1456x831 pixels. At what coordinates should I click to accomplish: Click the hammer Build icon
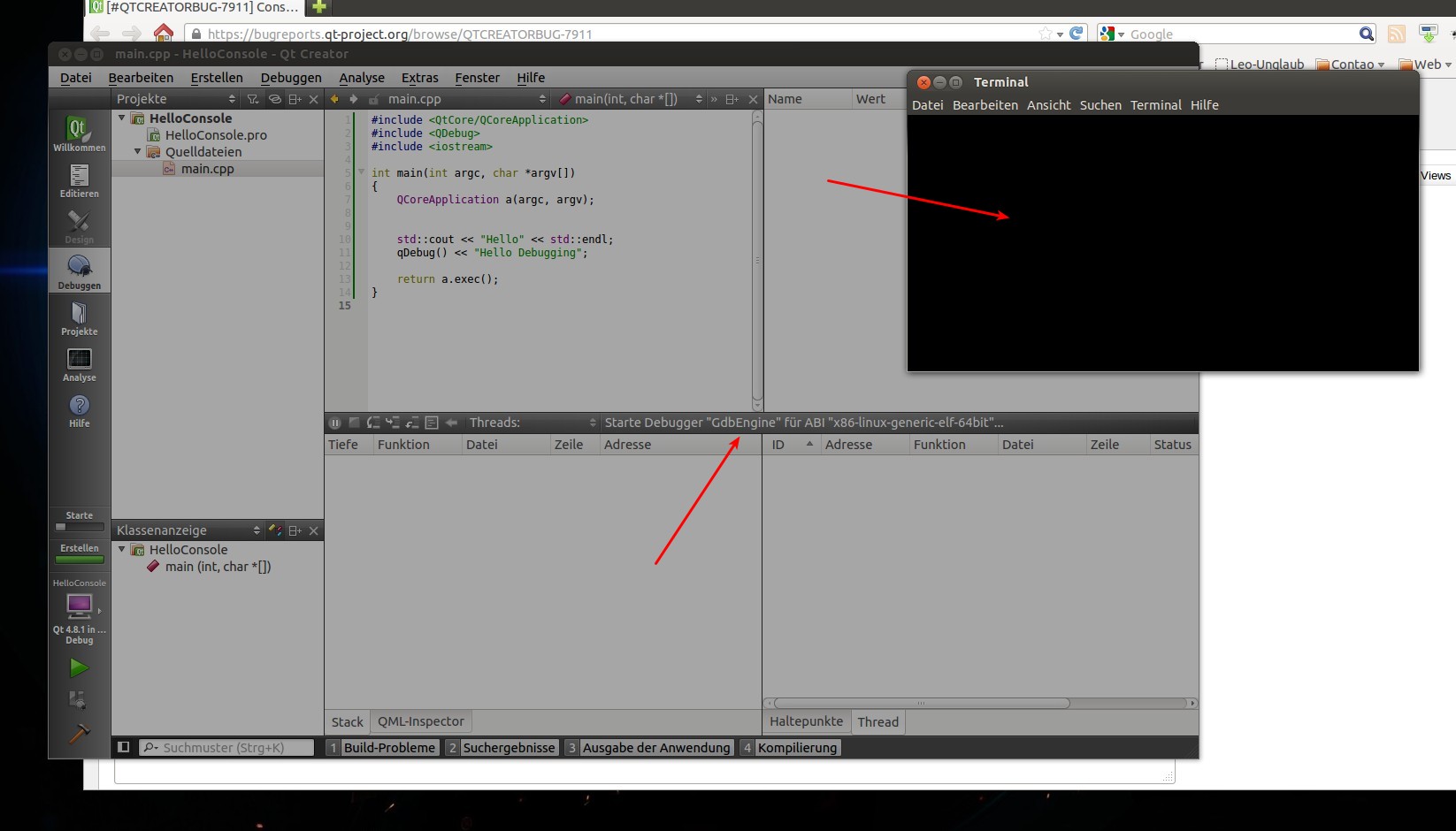(x=79, y=734)
